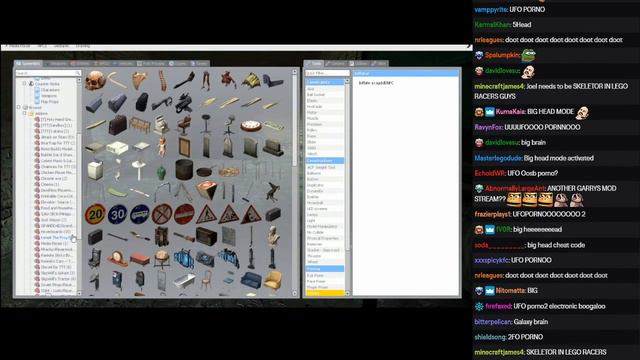Select the Hoverball tool

click(325, 203)
